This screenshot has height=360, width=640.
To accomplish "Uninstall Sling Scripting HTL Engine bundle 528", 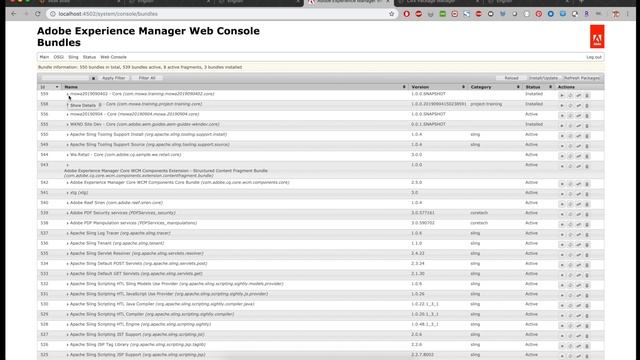I will (x=587, y=326).
